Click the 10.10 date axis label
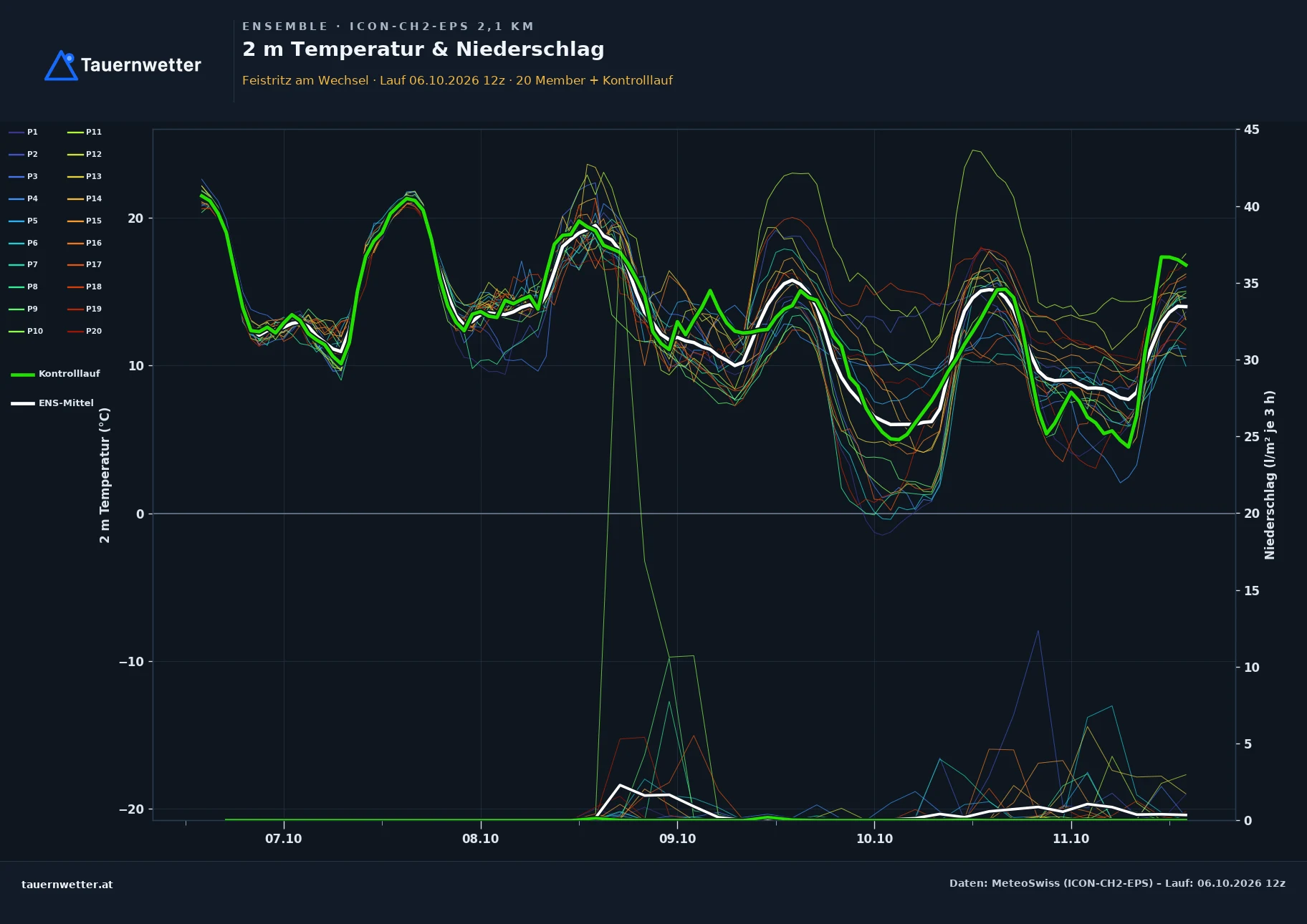This screenshot has height=924, width=1307. [874, 839]
